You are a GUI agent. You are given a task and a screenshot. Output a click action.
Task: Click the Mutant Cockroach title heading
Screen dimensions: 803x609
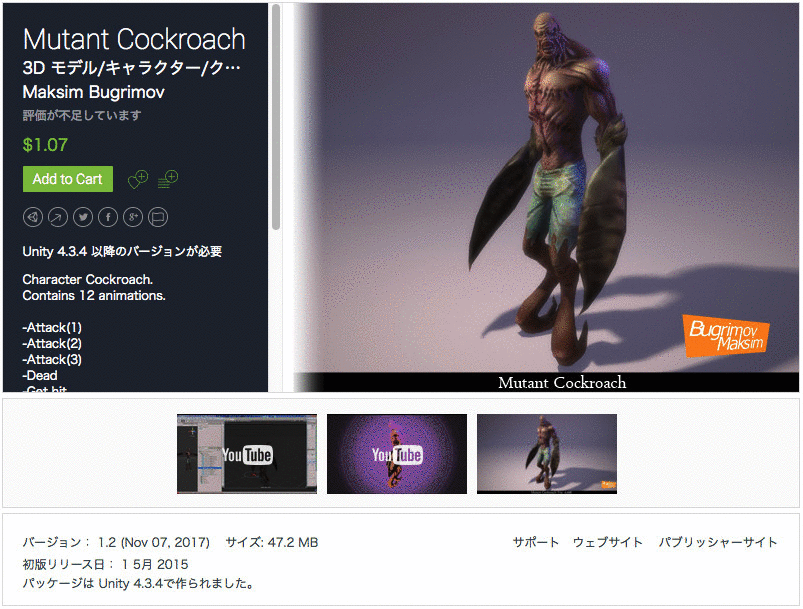(x=134, y=39)
